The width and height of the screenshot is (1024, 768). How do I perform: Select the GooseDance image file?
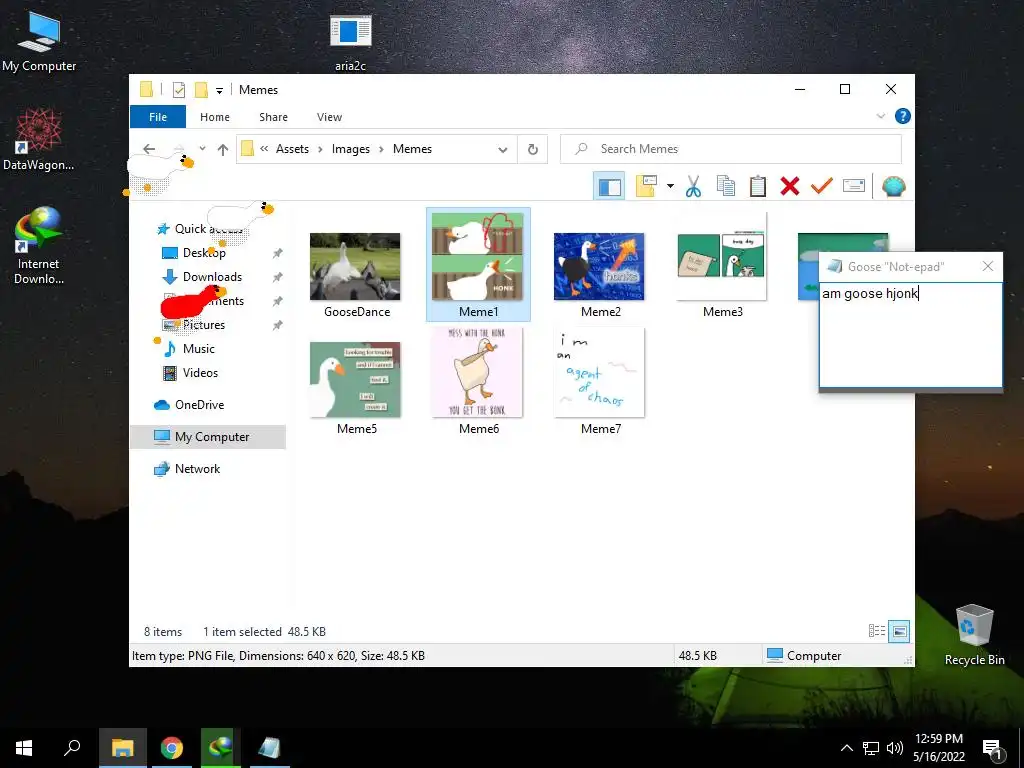(x=355, y=275)
